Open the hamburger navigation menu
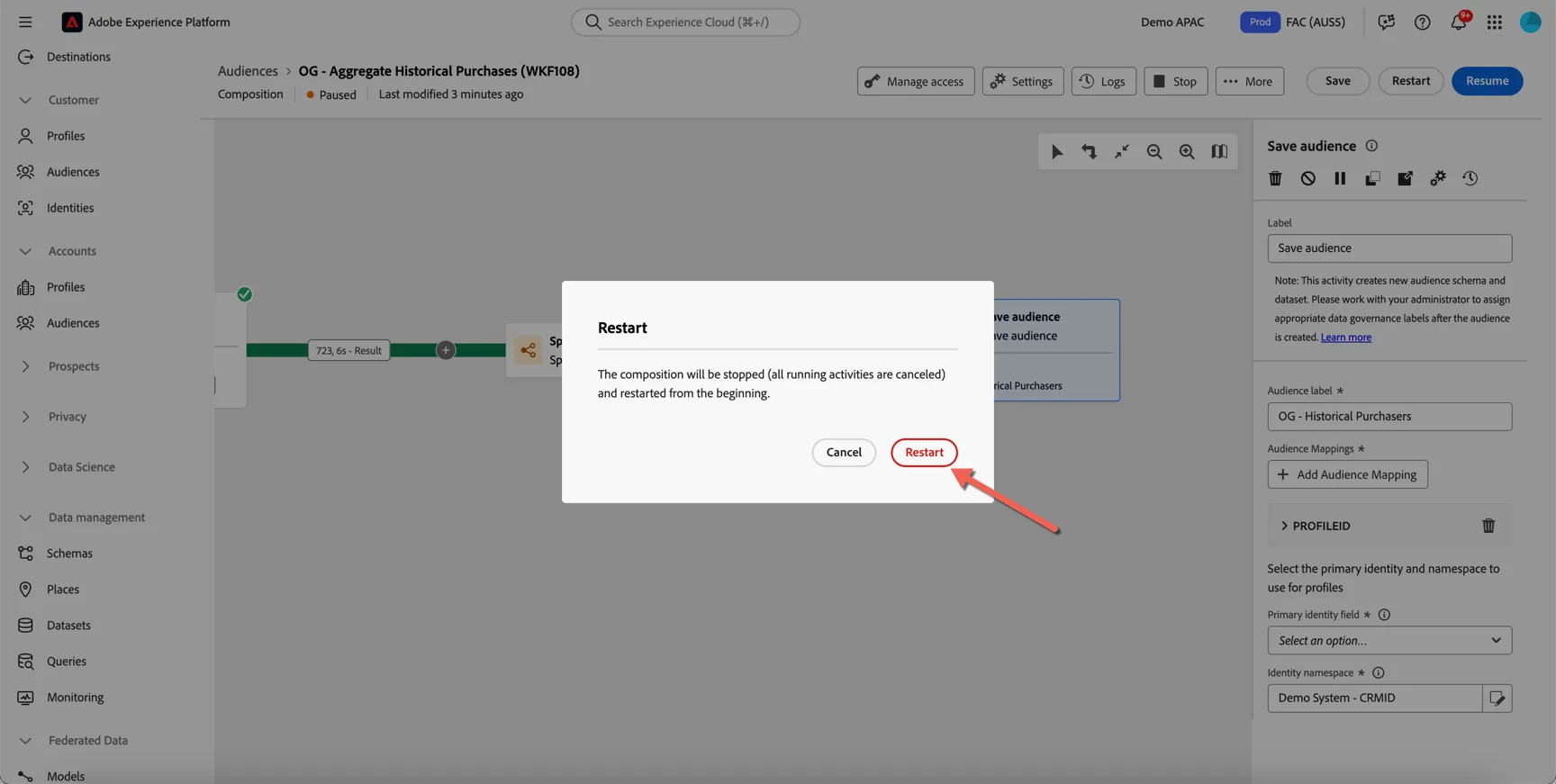Screen dimensions: 1556x784 [24, 22]
